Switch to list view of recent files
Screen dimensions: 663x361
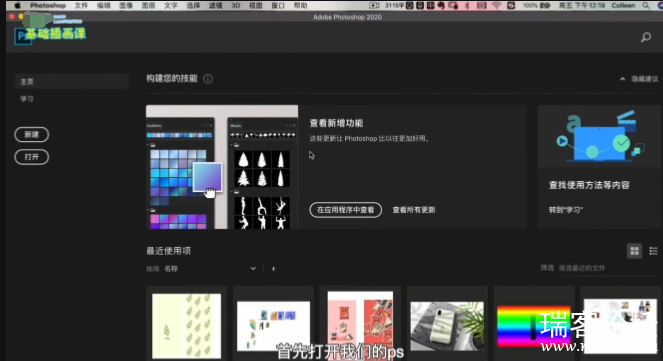[653, 251]
